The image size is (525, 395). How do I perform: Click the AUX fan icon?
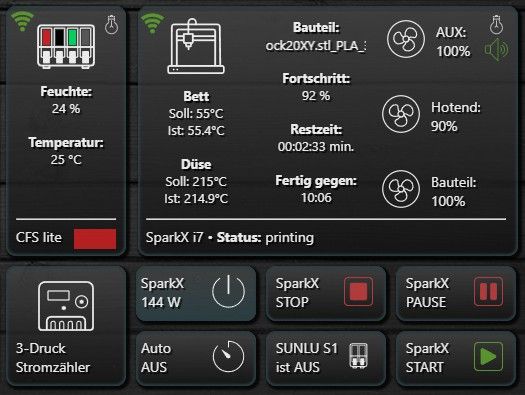[x=406, y=39]
